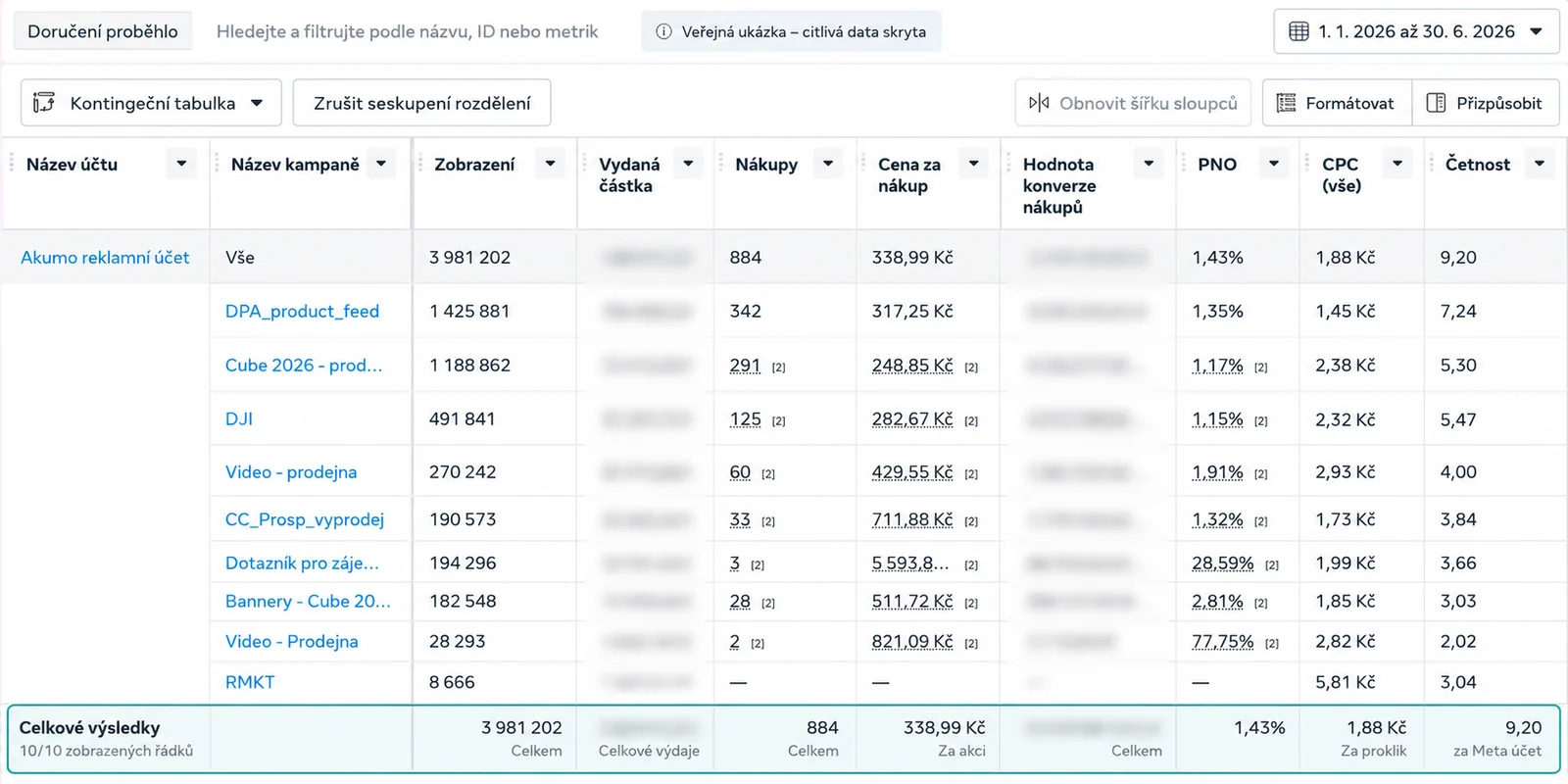The width and height of the screenshot is (1568, 784).
Task: Expand the Četnost column options arrow
Action: [x=1540, y=164]
